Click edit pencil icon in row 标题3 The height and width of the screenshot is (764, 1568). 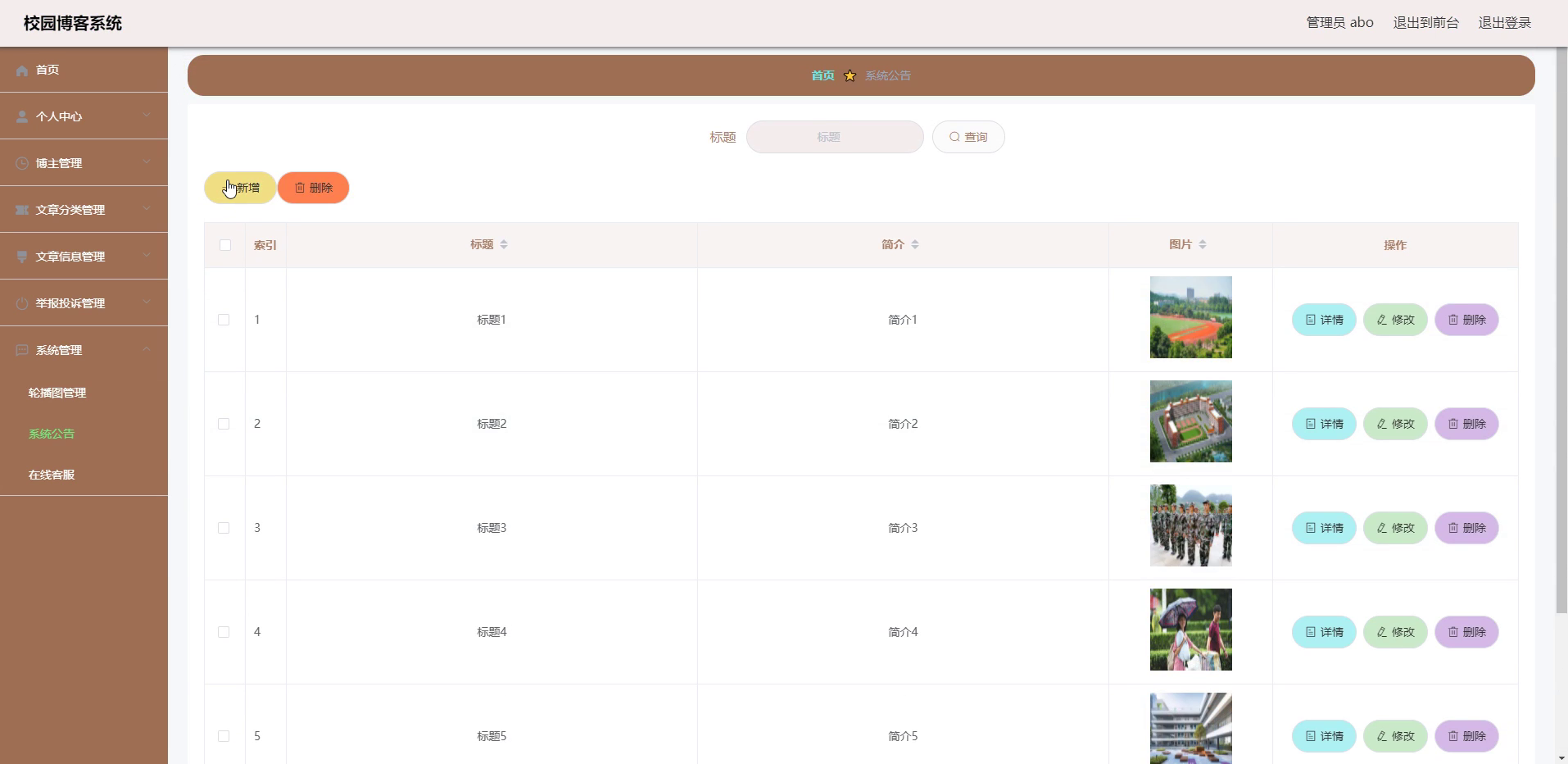[x=1382, y=528]
